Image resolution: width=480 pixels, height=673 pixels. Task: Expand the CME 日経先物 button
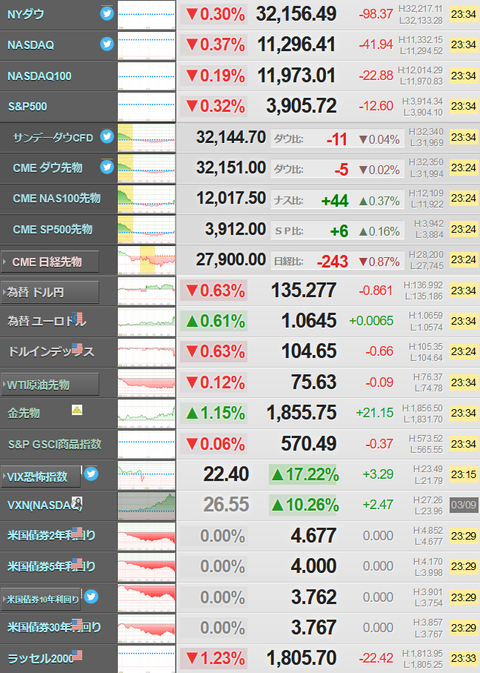point(50,261)
